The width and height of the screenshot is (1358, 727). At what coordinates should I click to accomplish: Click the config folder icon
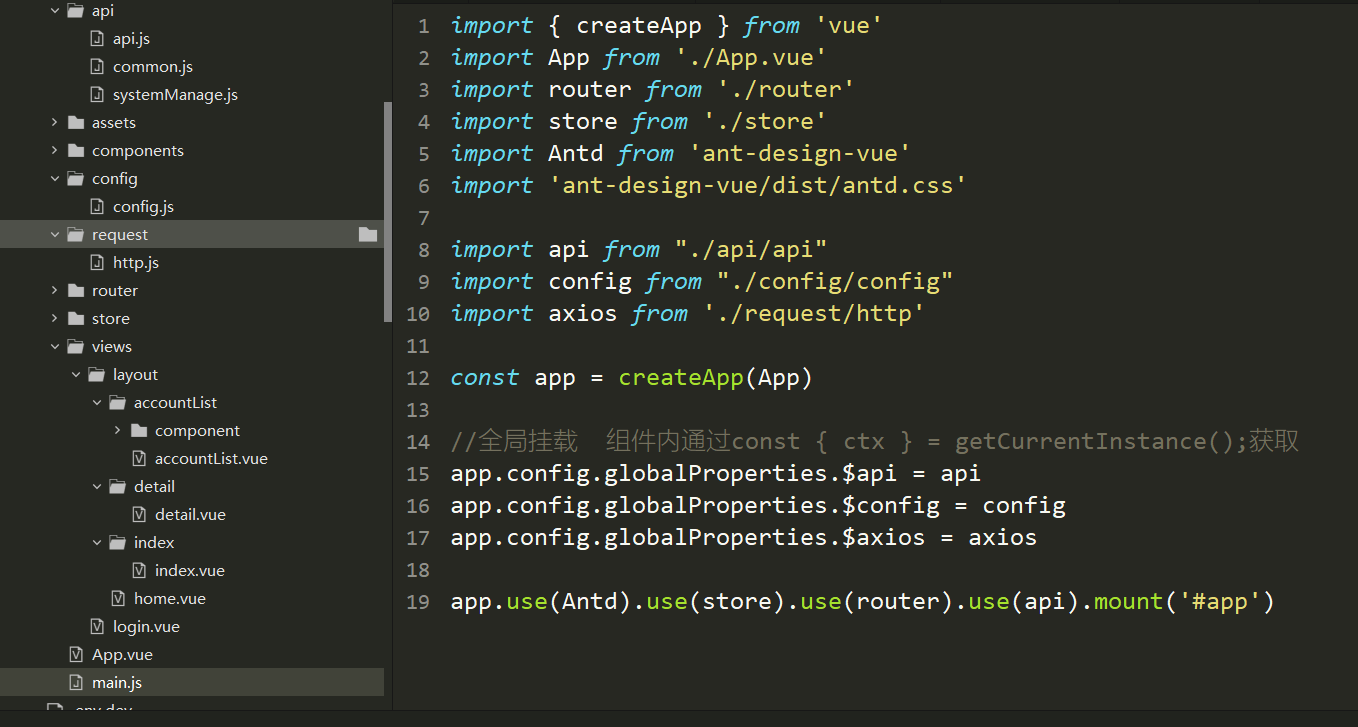click(75, 179)
